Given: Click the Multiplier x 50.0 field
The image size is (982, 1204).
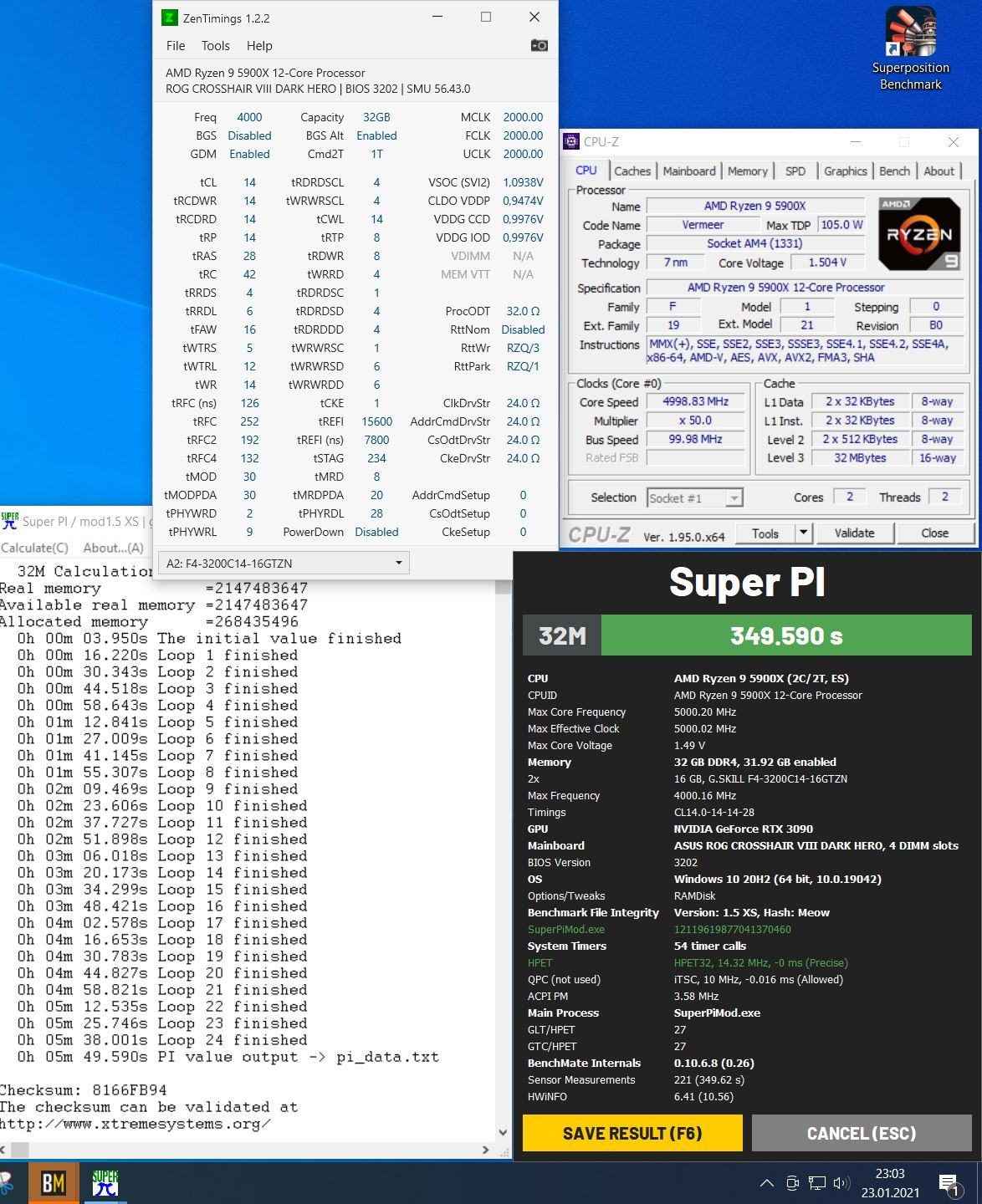Looking at the screenshot, I should click(695, 421).
